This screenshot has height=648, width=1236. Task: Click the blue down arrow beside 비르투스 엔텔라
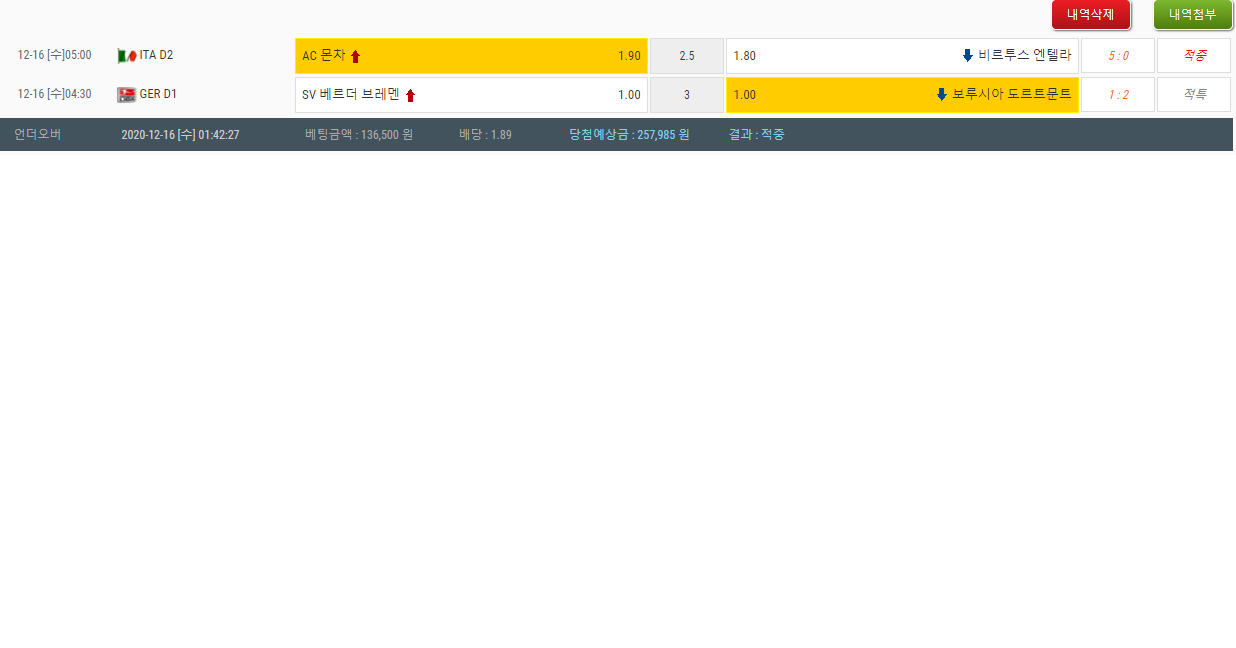[967, 56]
